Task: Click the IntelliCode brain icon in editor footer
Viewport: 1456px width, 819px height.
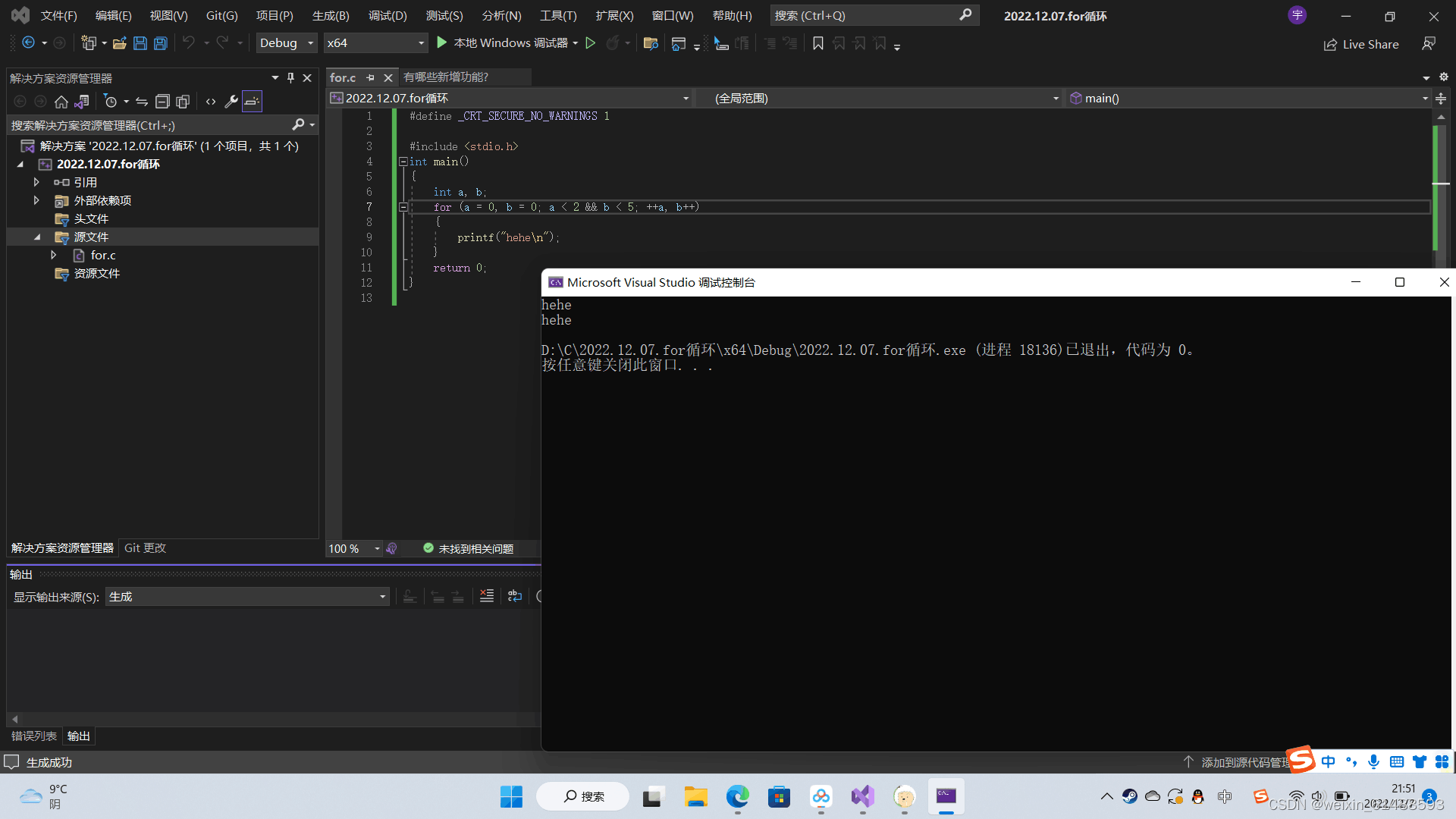Action: click(392, 548)
